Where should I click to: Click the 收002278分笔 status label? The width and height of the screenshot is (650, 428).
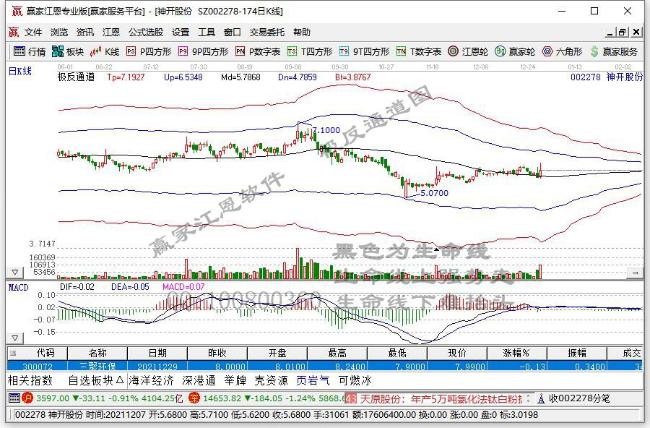[579, 399]
